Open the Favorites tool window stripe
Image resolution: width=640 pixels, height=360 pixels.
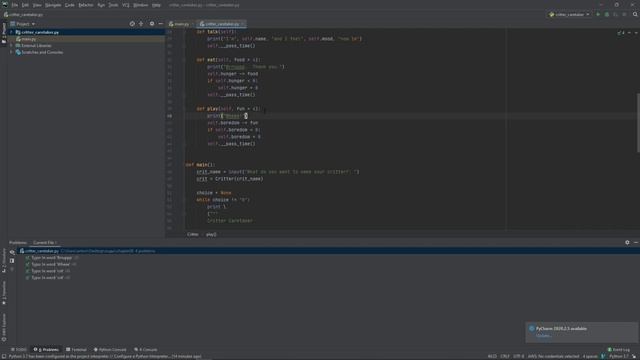[4, 293]
